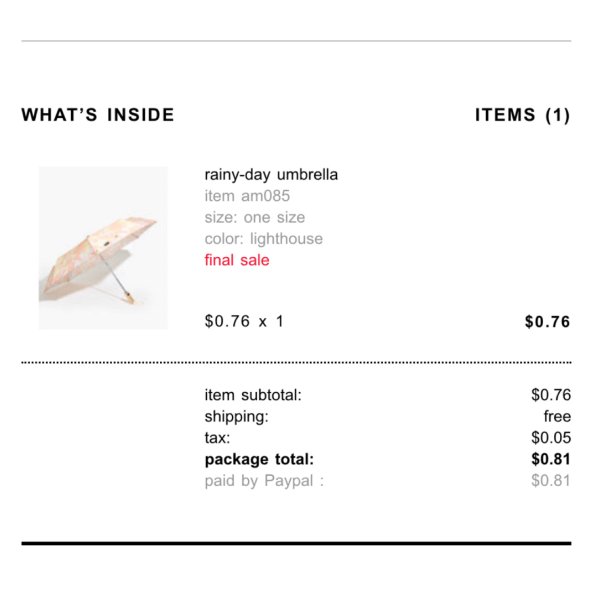
Task: Click the item subtotal $0.76 amount
Action: (551, 395)
